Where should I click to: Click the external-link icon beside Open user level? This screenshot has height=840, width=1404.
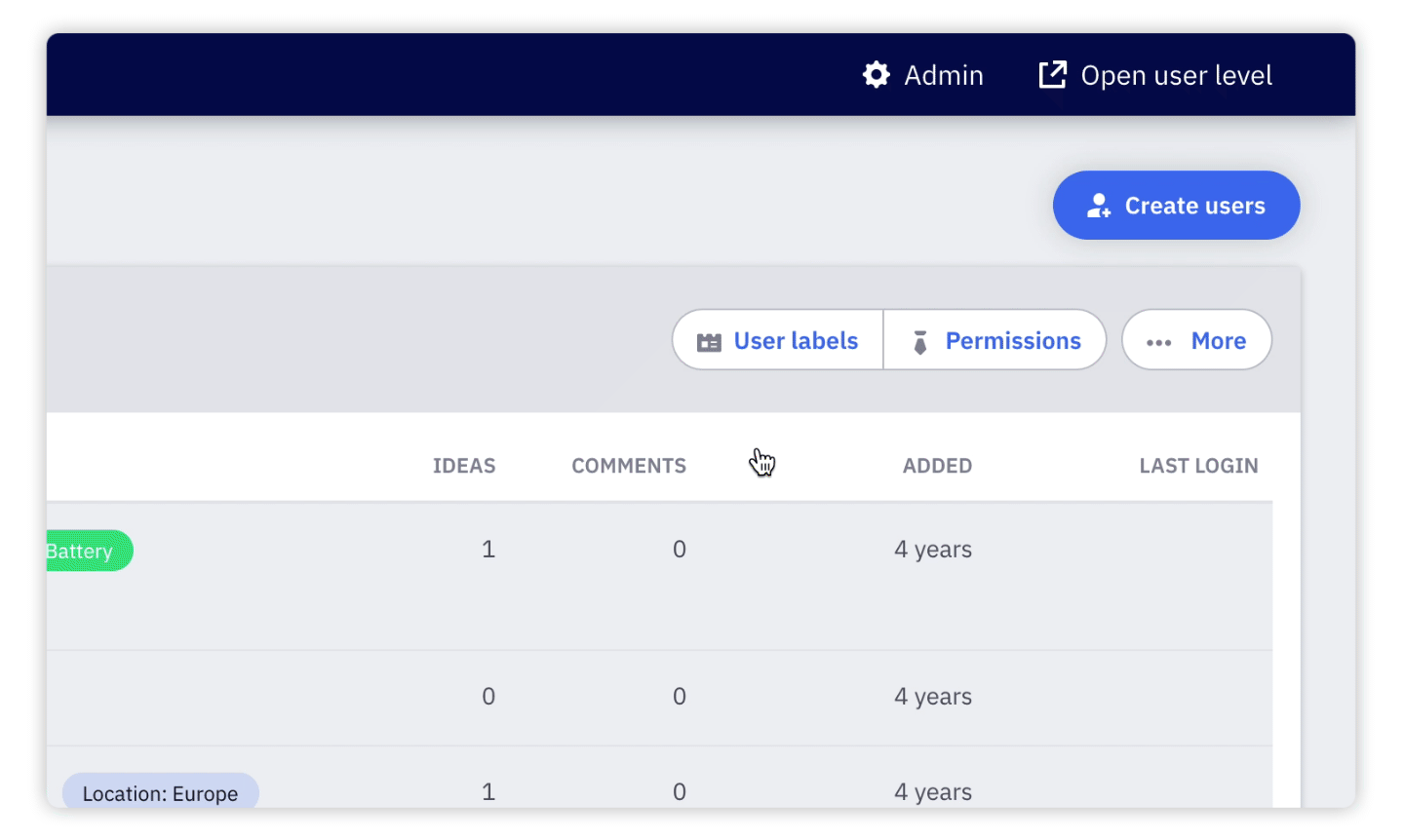(1052, 75)
